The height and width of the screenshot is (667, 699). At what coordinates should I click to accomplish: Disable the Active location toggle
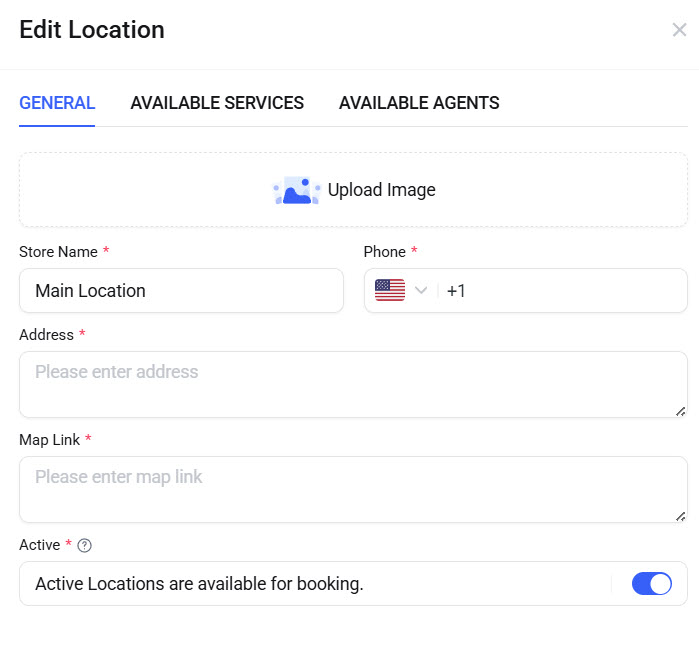coord(651,584)
